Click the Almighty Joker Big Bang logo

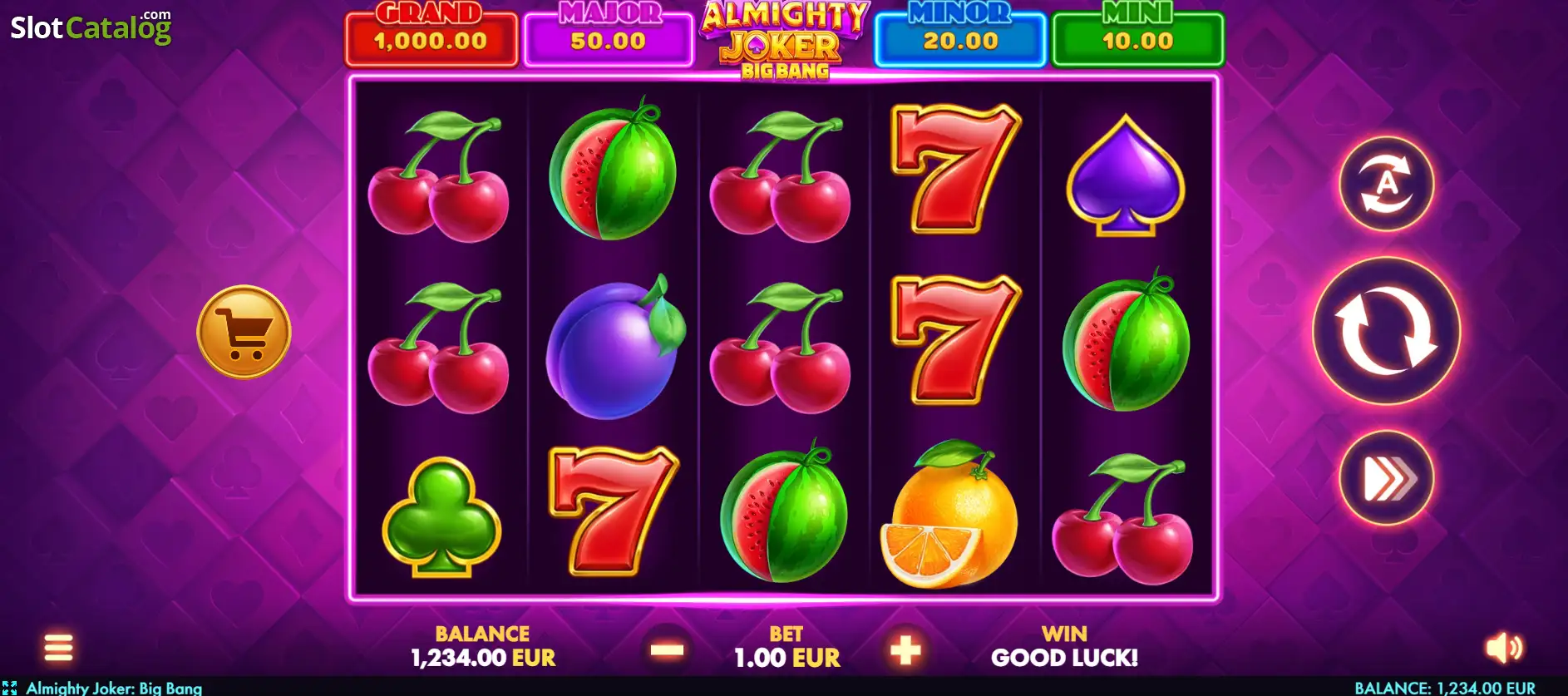click(784, 40)
